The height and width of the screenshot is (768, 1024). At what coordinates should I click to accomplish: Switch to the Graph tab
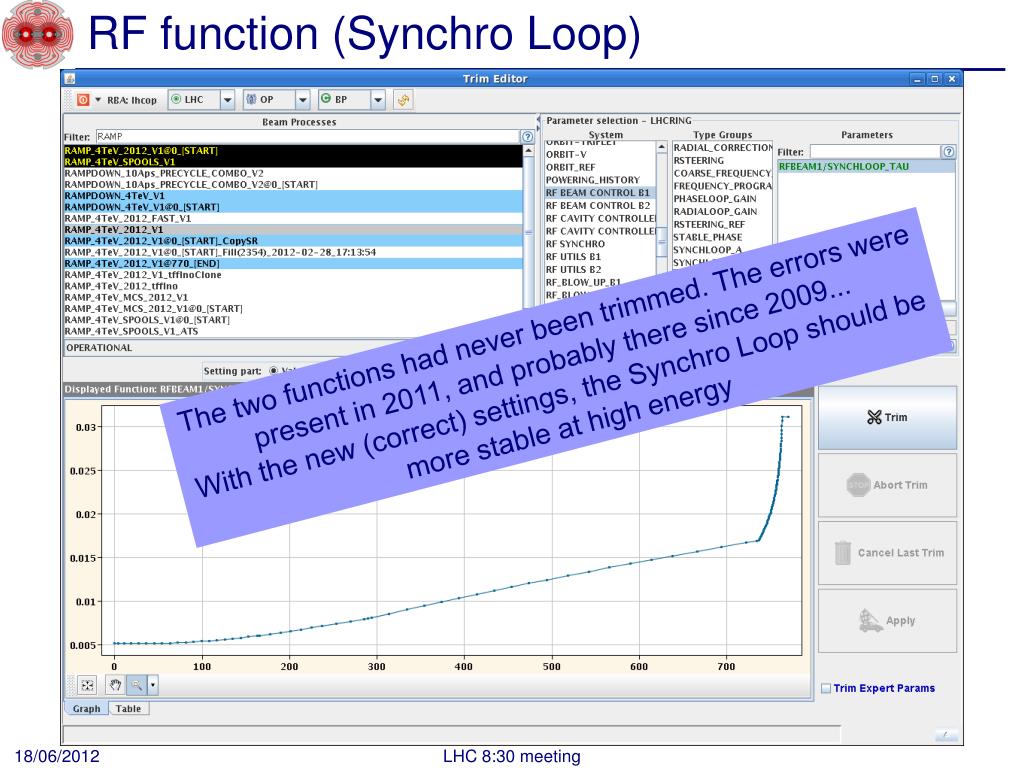click(86, 709)
